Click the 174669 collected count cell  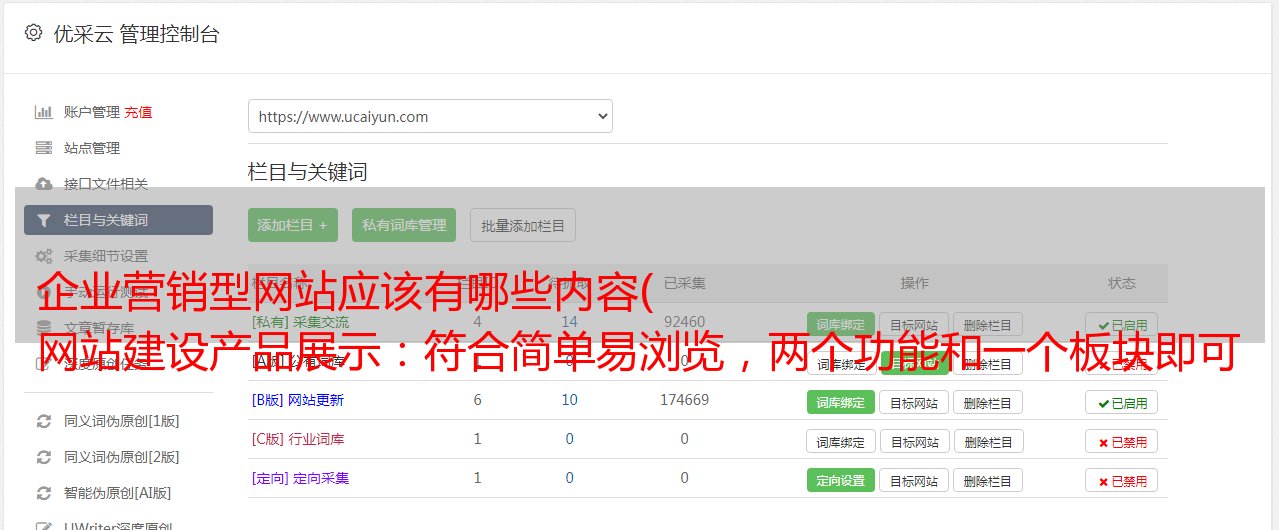(x=685, y=400)
